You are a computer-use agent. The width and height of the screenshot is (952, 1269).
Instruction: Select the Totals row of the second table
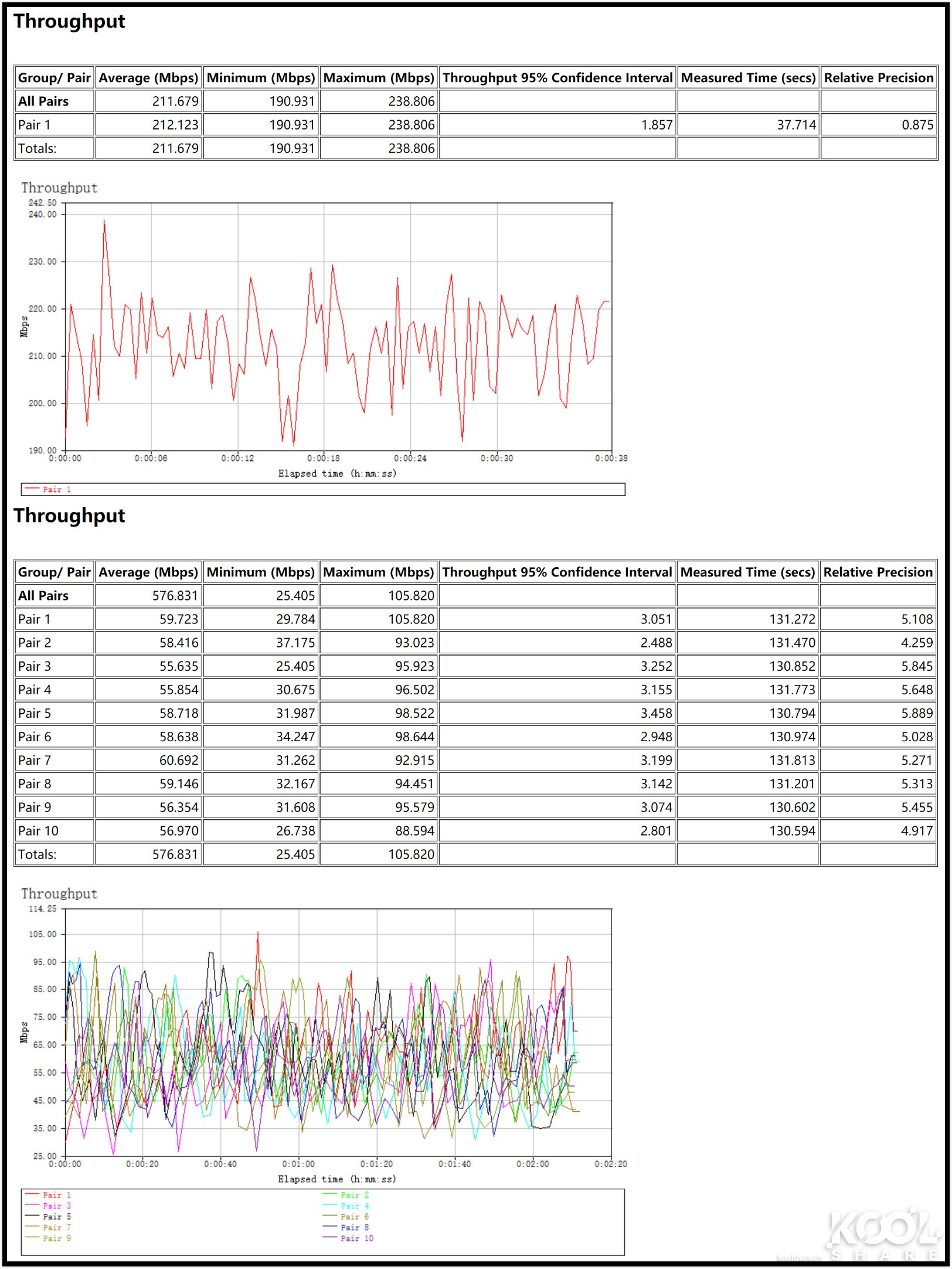(38, 854)
